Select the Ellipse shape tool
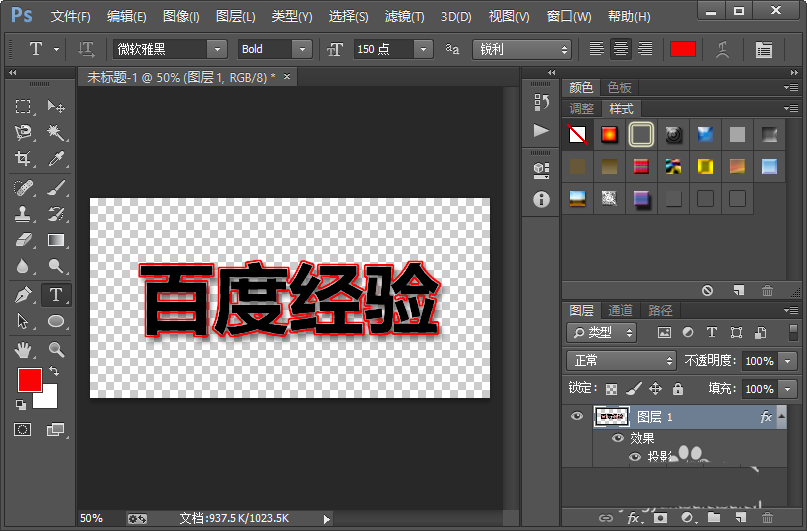The height and width of the screenshot is (531, 807). click(x=56, y=321)
